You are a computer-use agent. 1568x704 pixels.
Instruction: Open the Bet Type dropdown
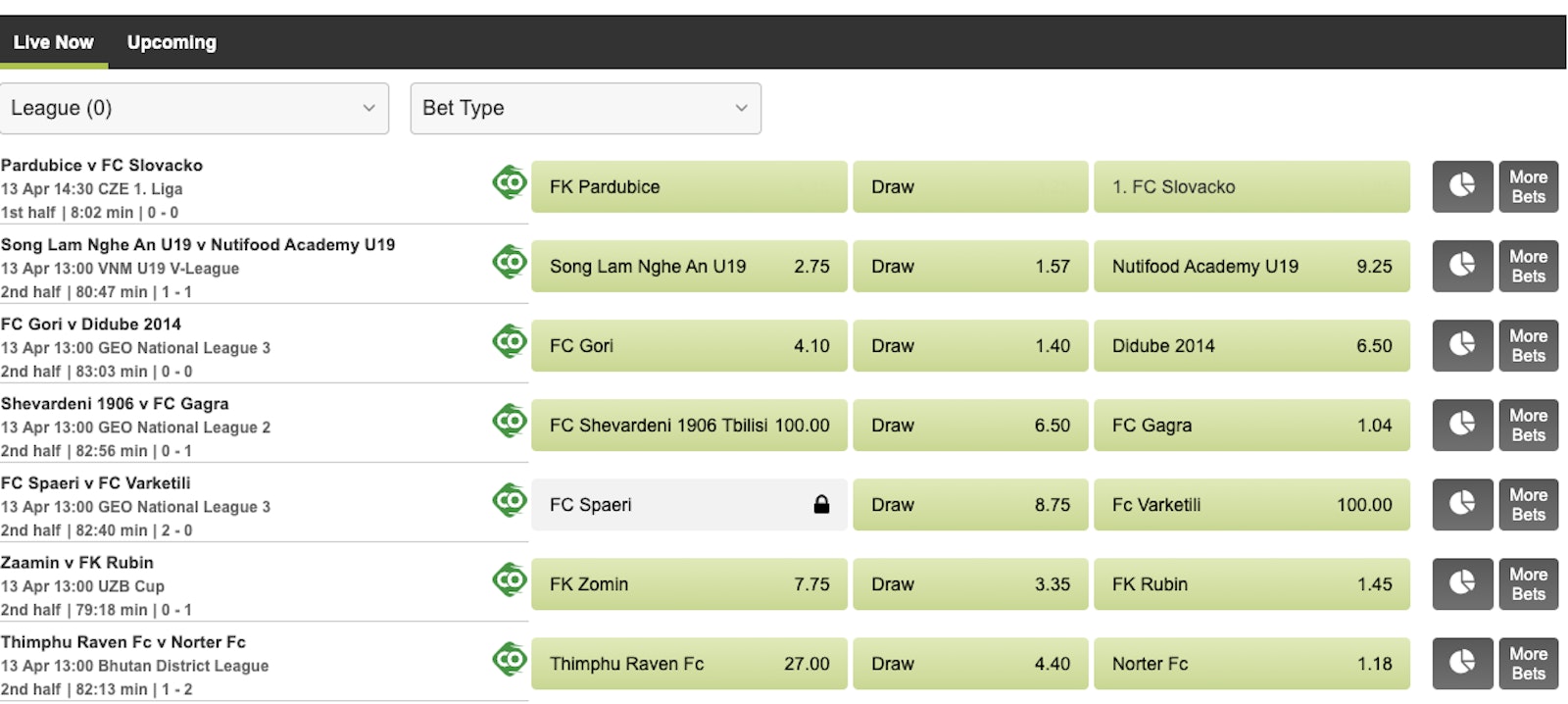click(585, 108)
